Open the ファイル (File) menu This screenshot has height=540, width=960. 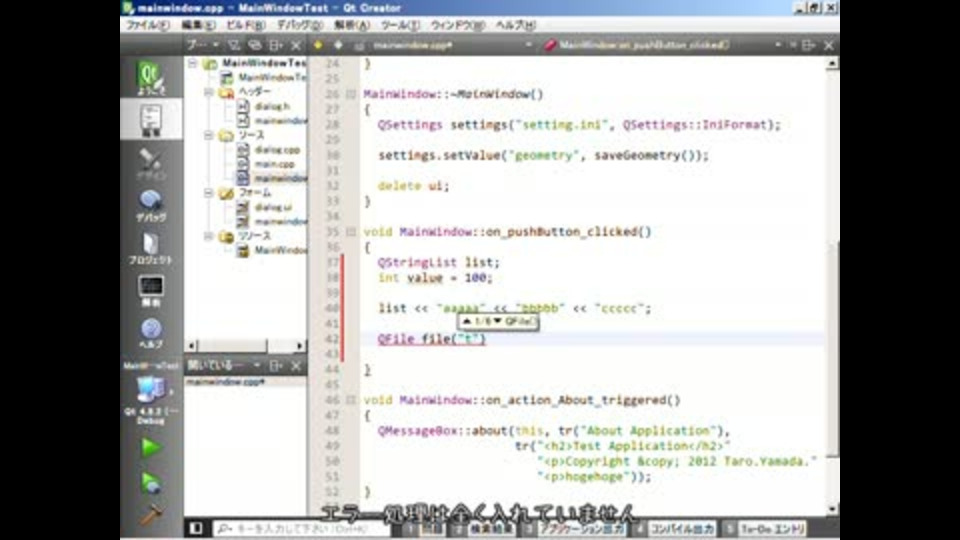click(148, 25)
